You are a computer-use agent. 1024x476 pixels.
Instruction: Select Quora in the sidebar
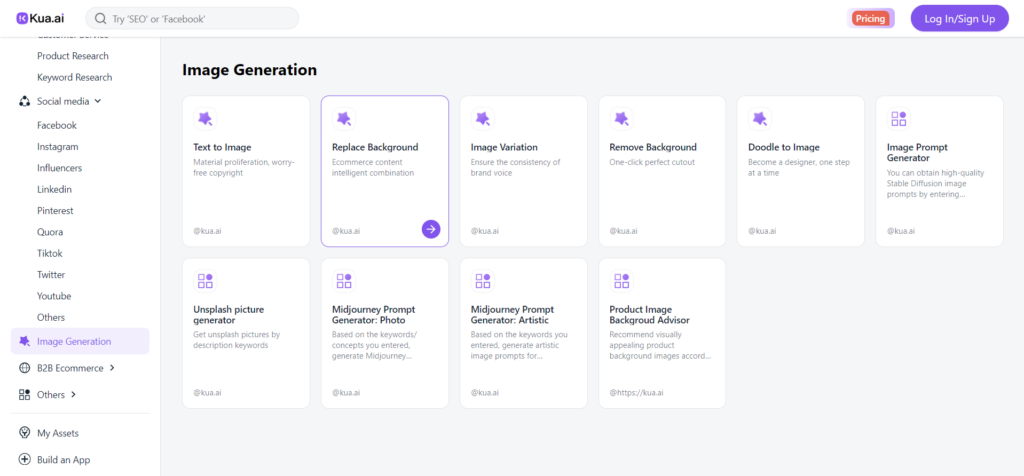click(x=50, y=232)
